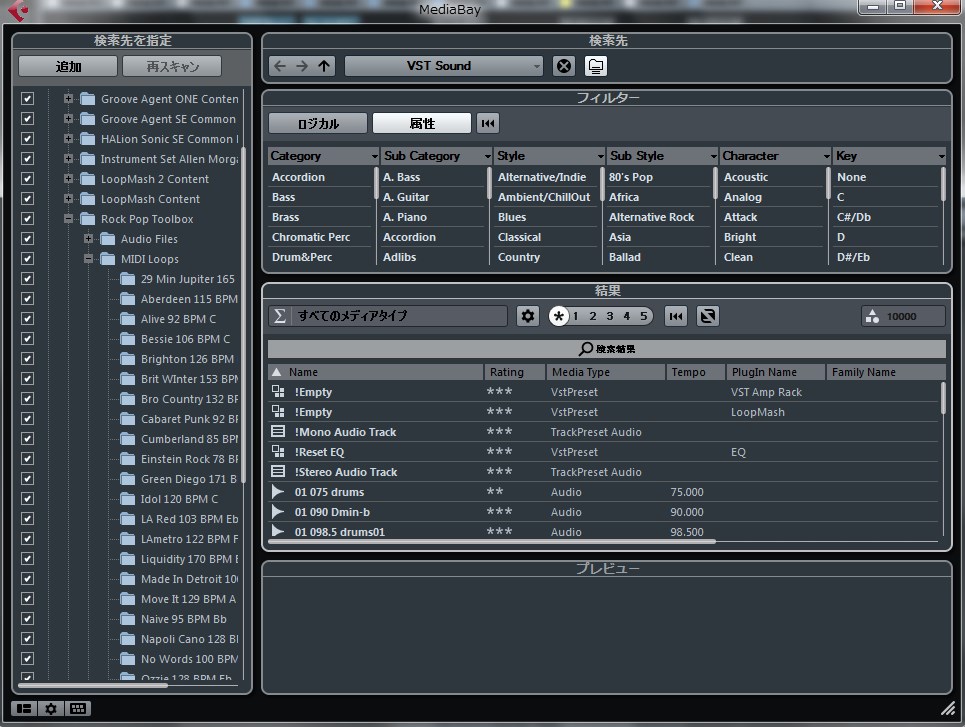The height and width of the screenshot is (727, 965).
Task: Sort results by the Media Type column
Action: pos(606,372)
